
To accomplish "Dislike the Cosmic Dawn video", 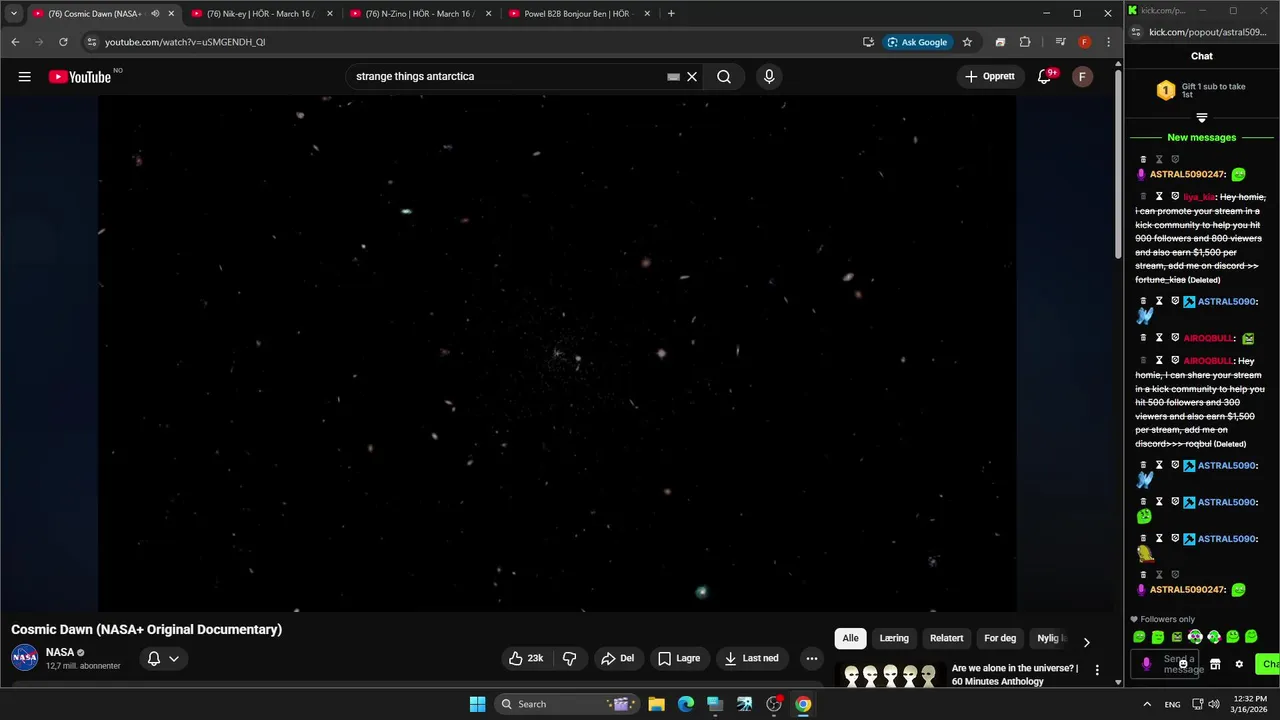I will (569, 658).
